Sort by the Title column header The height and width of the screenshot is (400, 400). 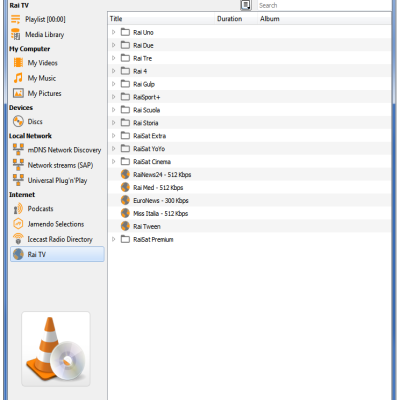coord(161,19)
